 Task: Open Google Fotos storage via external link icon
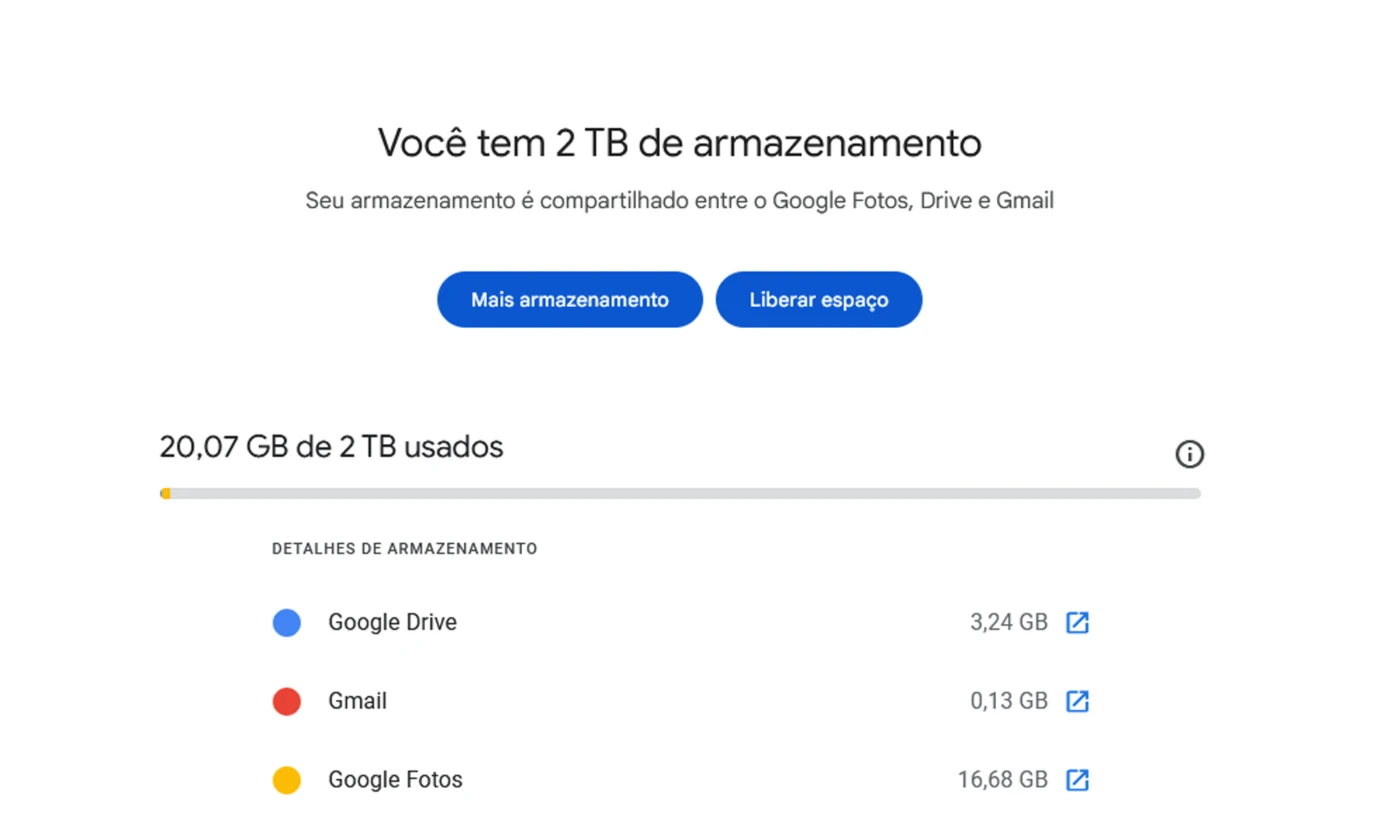(1077, 780)
